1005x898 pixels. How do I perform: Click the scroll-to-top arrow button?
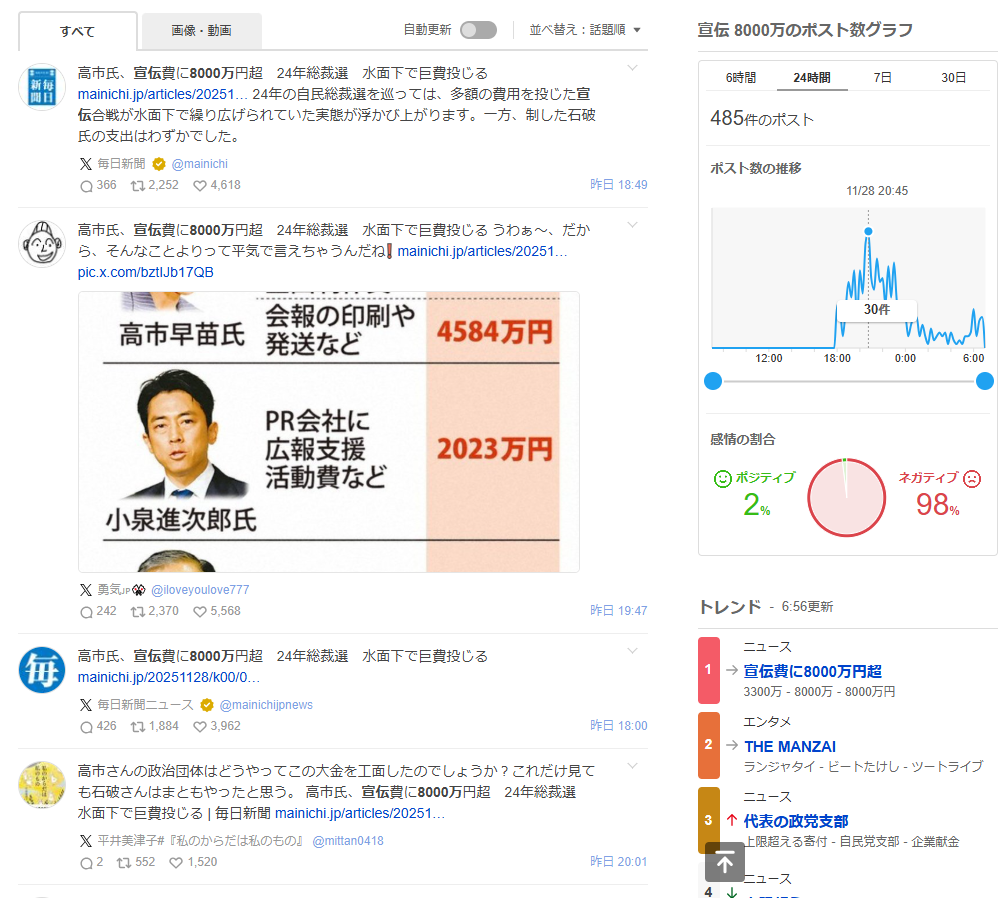coord(725,862)
